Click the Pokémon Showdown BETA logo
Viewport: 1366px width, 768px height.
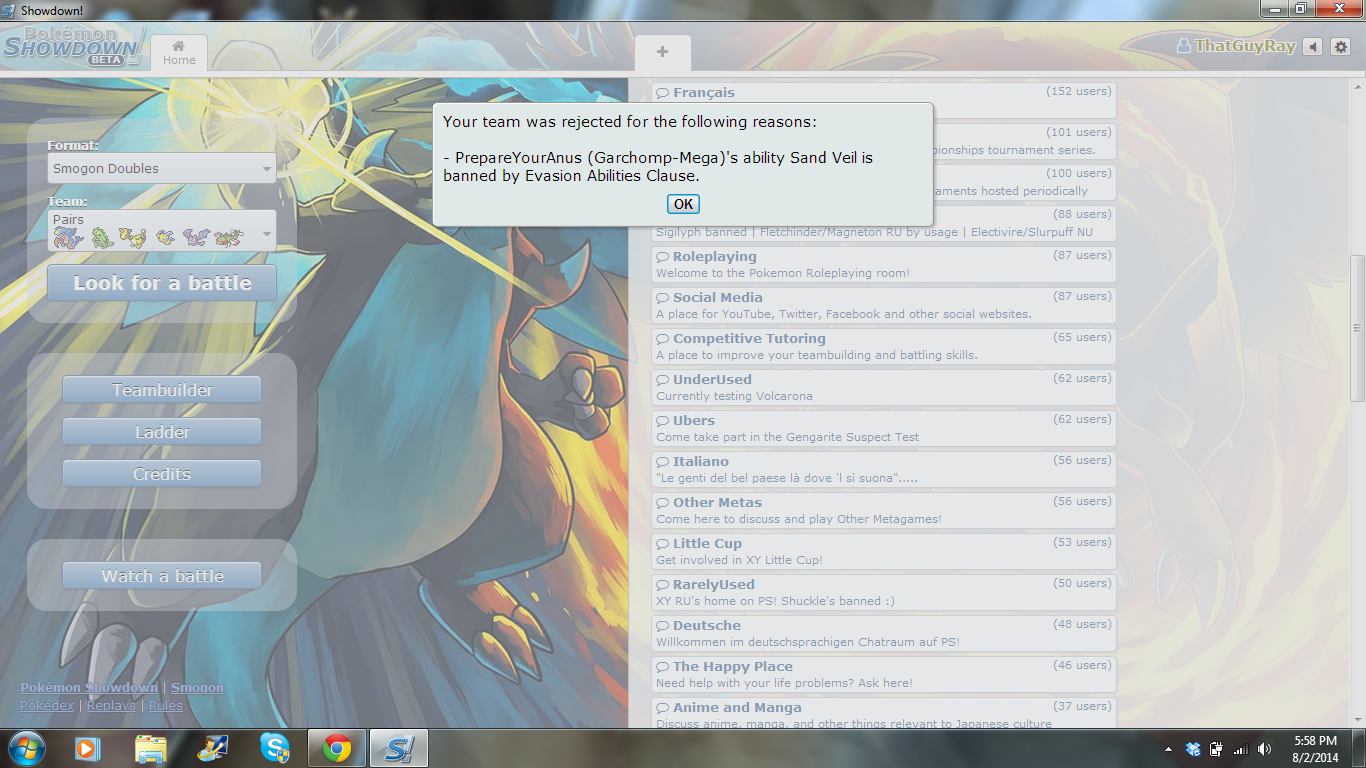(73, 47)
